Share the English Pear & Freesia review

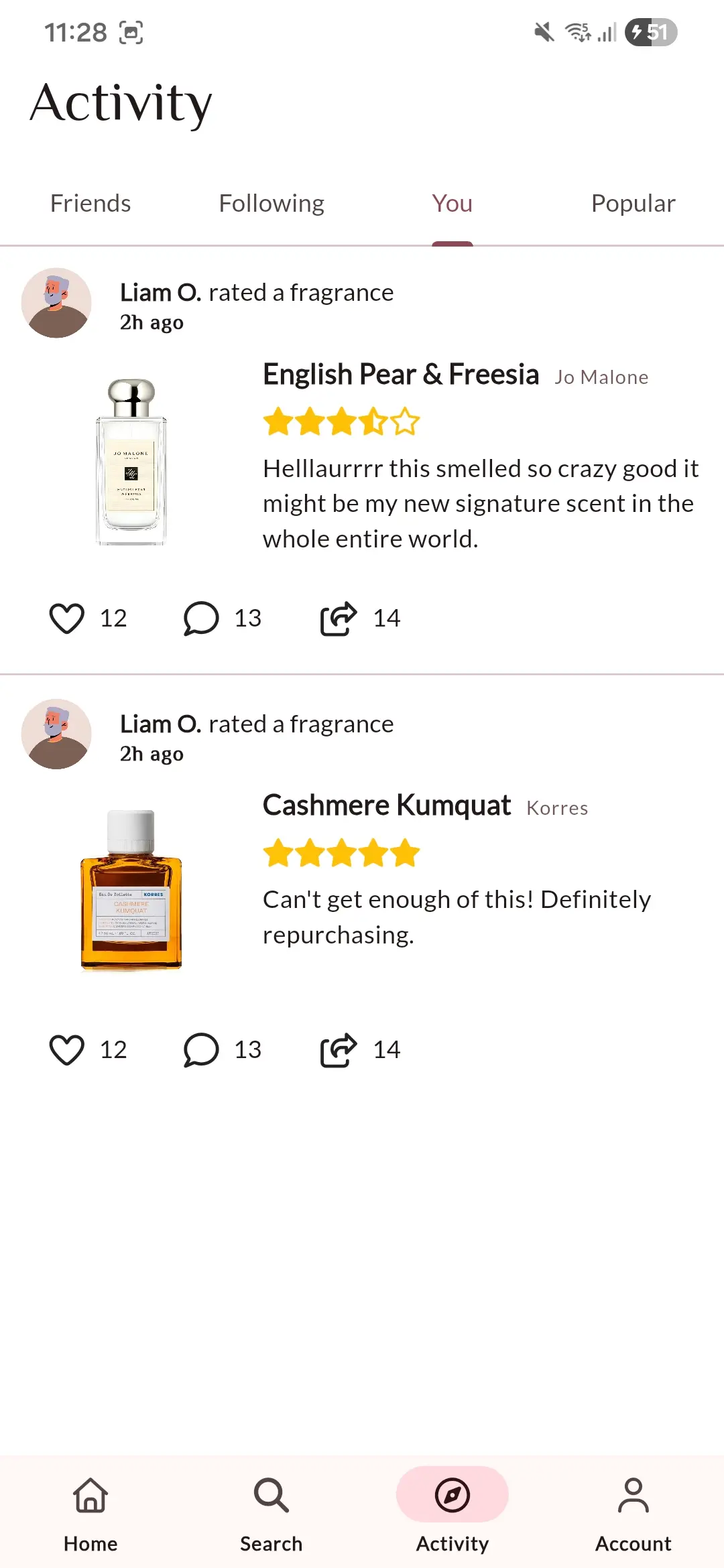(x=339, y=618)
